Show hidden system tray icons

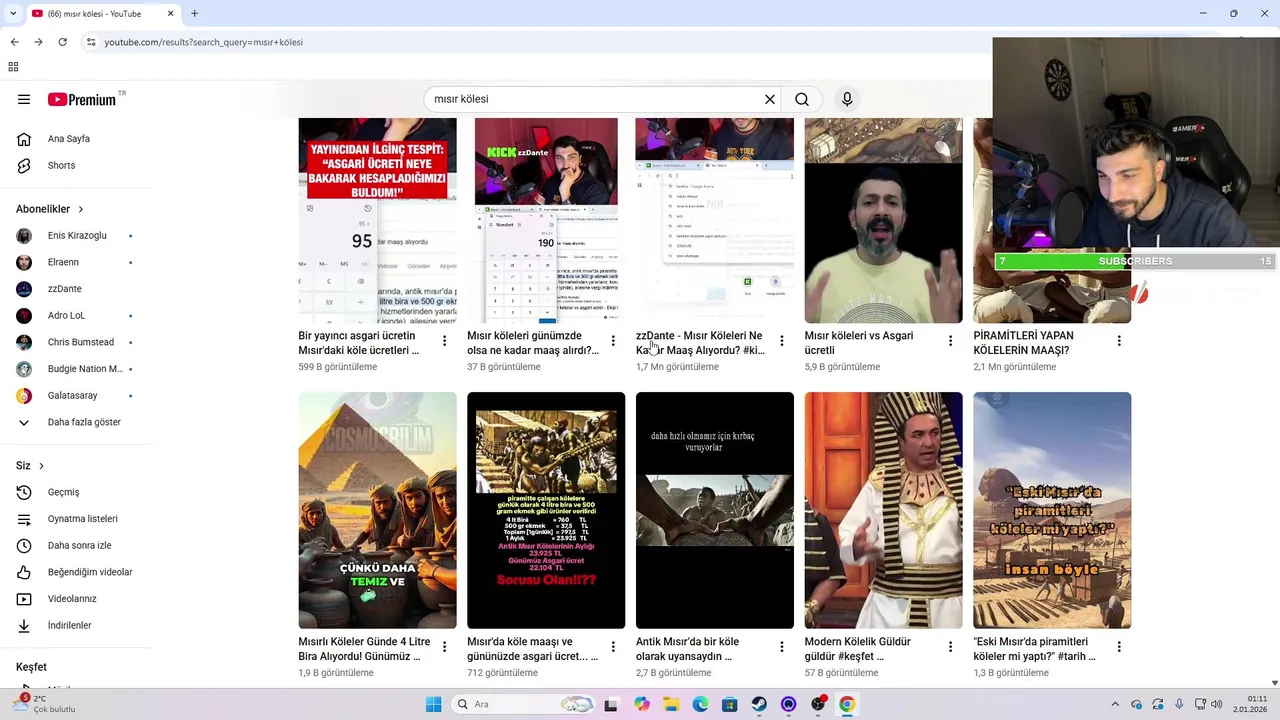[x=1115, y=704]
